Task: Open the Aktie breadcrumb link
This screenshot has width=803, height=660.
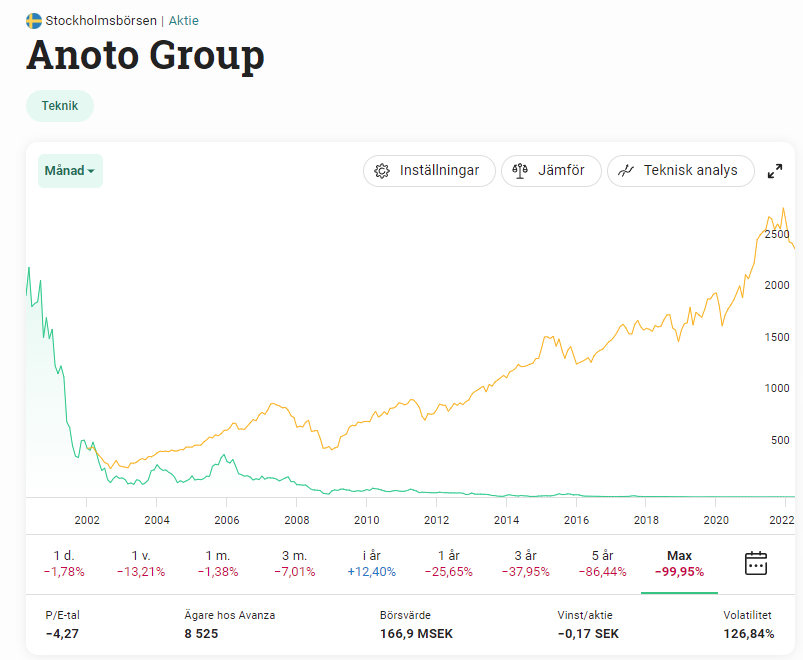Action: pos(183,20)
